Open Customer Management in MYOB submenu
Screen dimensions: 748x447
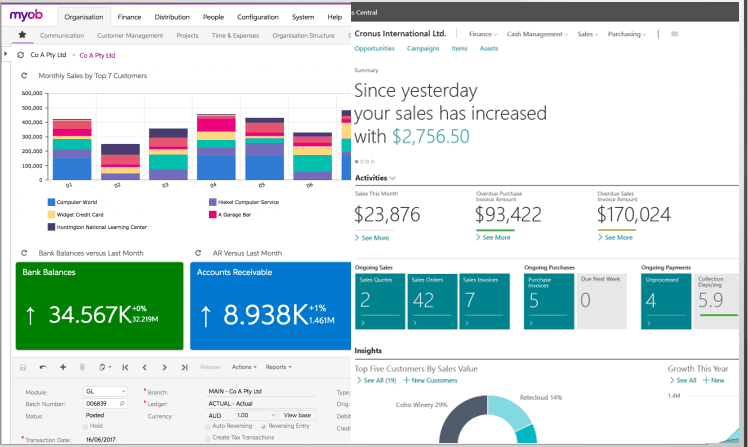[130, 35]
